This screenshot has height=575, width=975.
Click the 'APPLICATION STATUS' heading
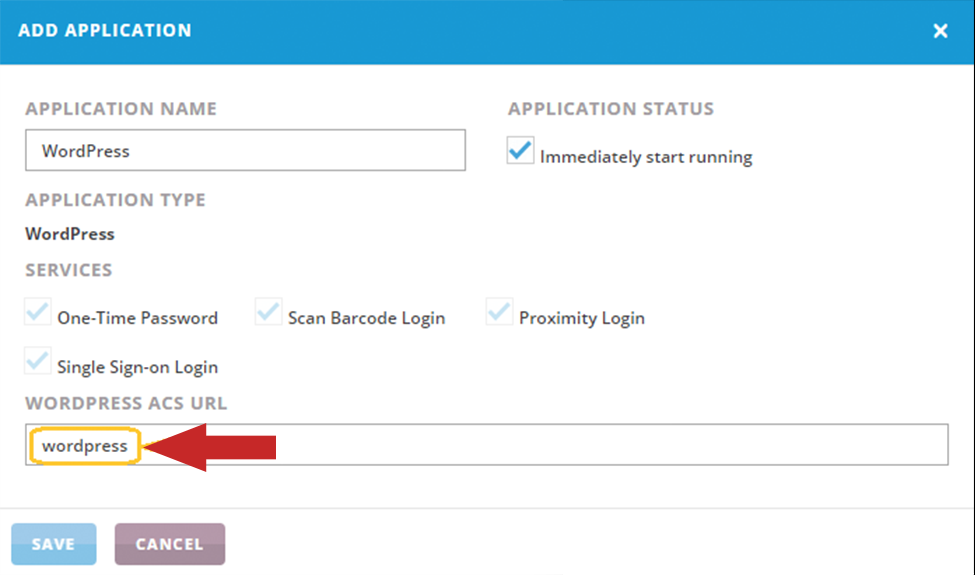611,109
